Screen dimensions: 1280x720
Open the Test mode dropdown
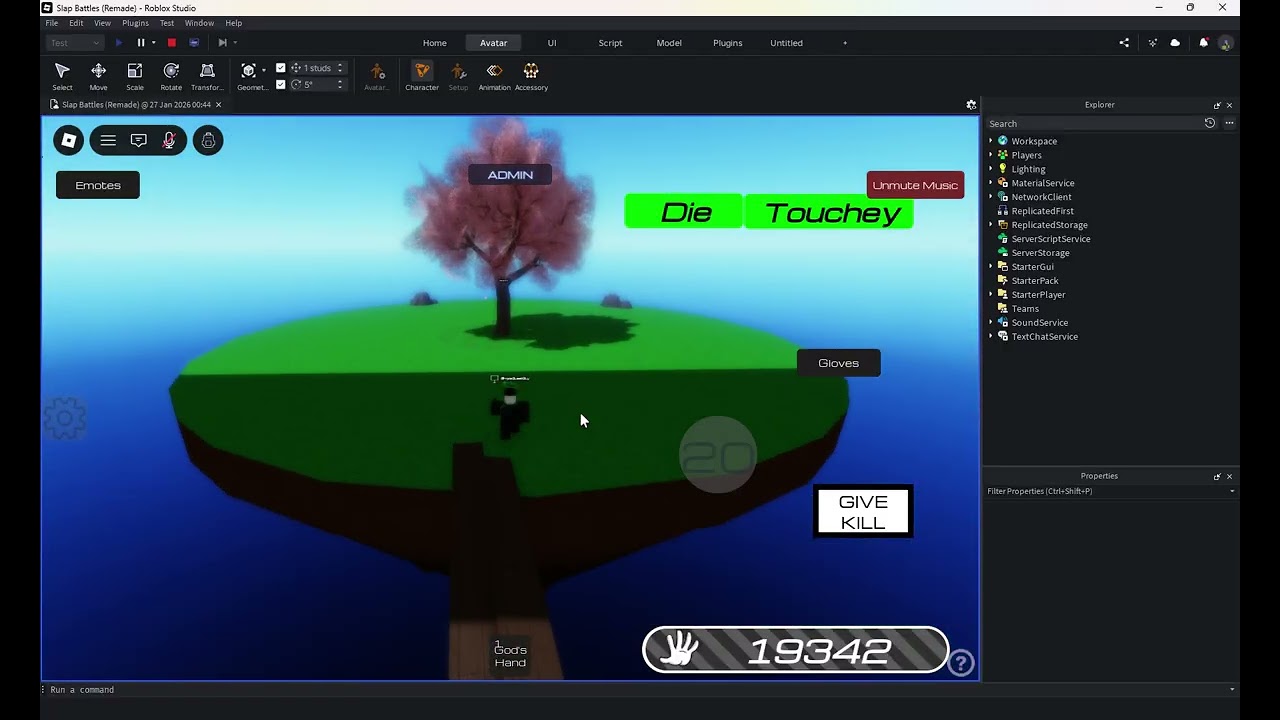[x=75, y=43]
